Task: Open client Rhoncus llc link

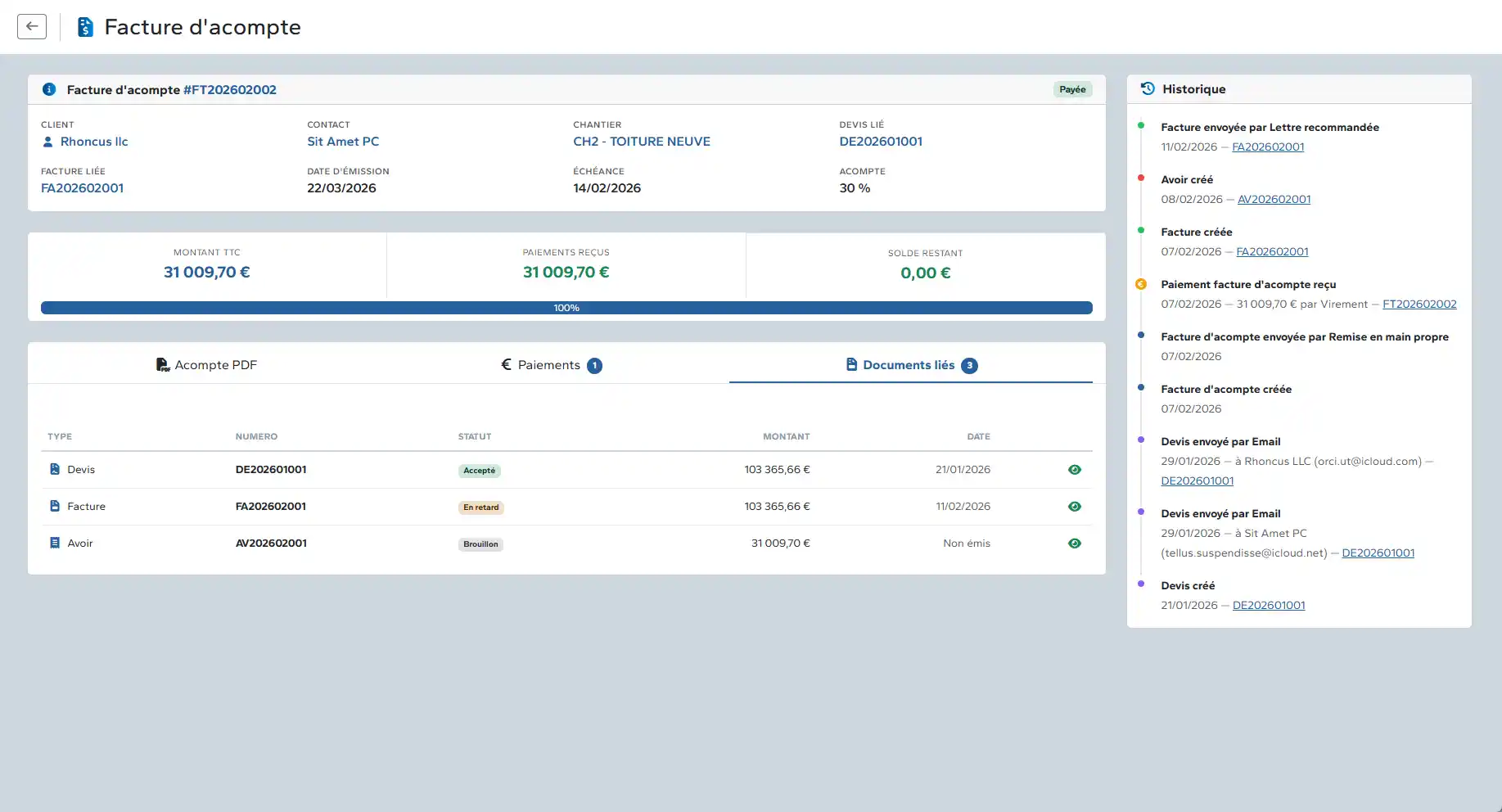Action: [94, 142]
